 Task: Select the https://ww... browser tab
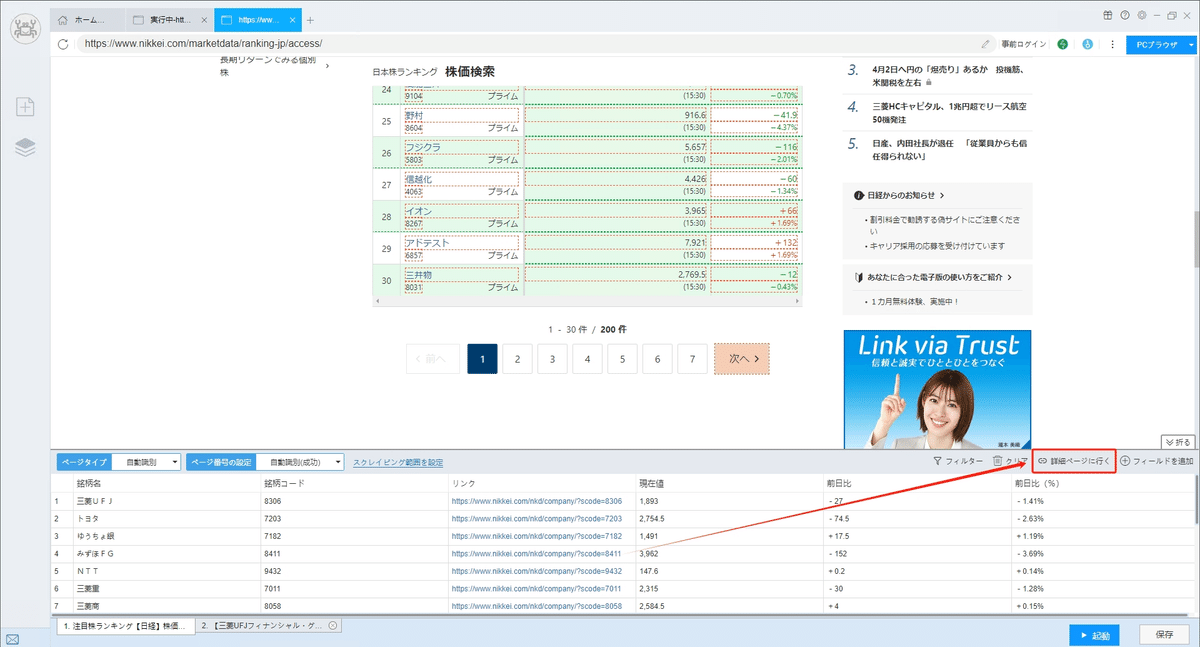256,20
